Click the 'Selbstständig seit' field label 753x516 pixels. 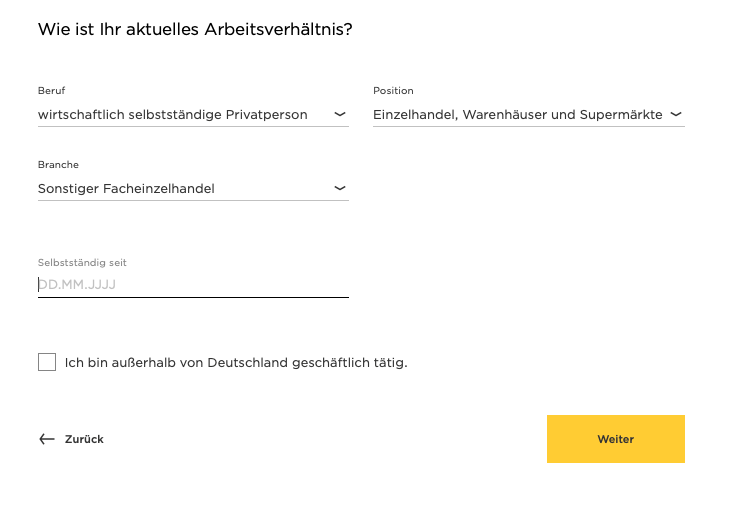click(x=82, y=262)
